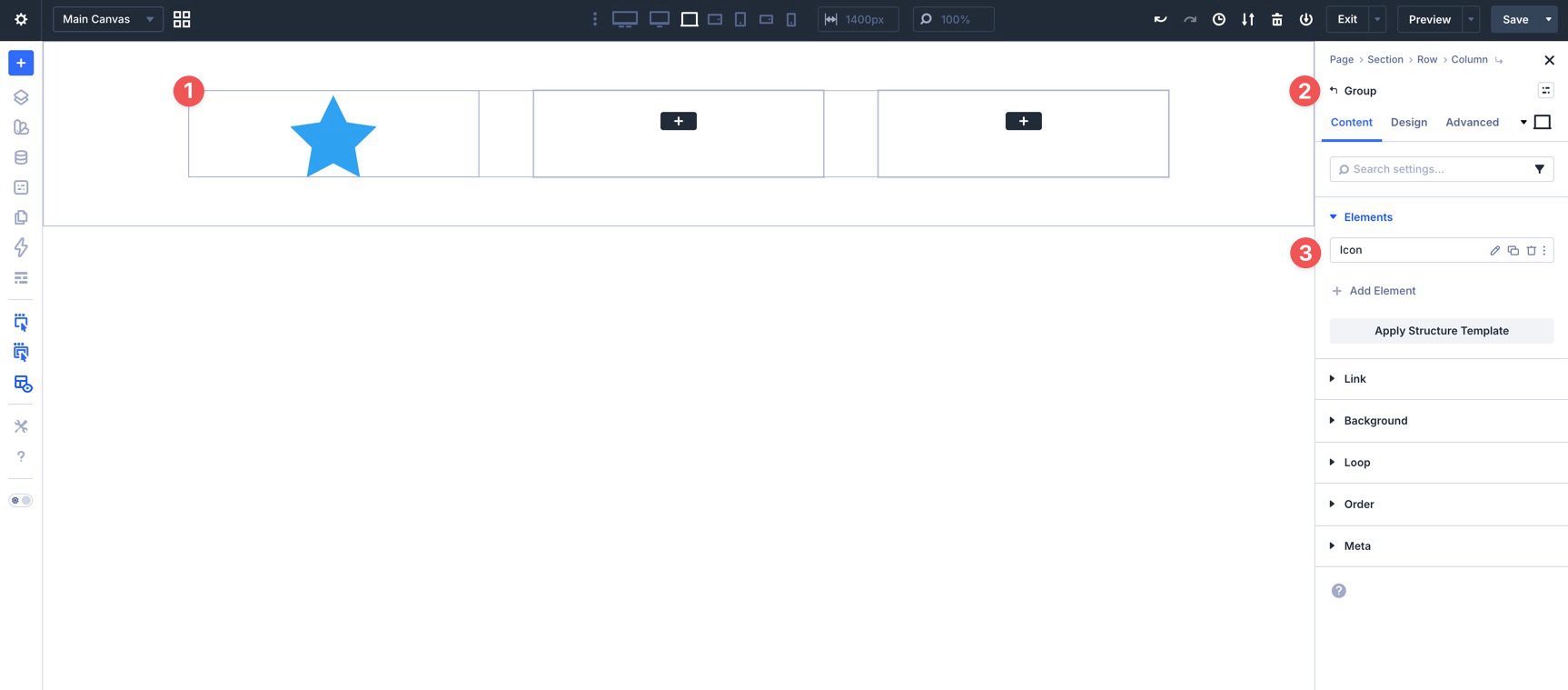Open the Save dropdown arrow

(x=1549, y=19)
